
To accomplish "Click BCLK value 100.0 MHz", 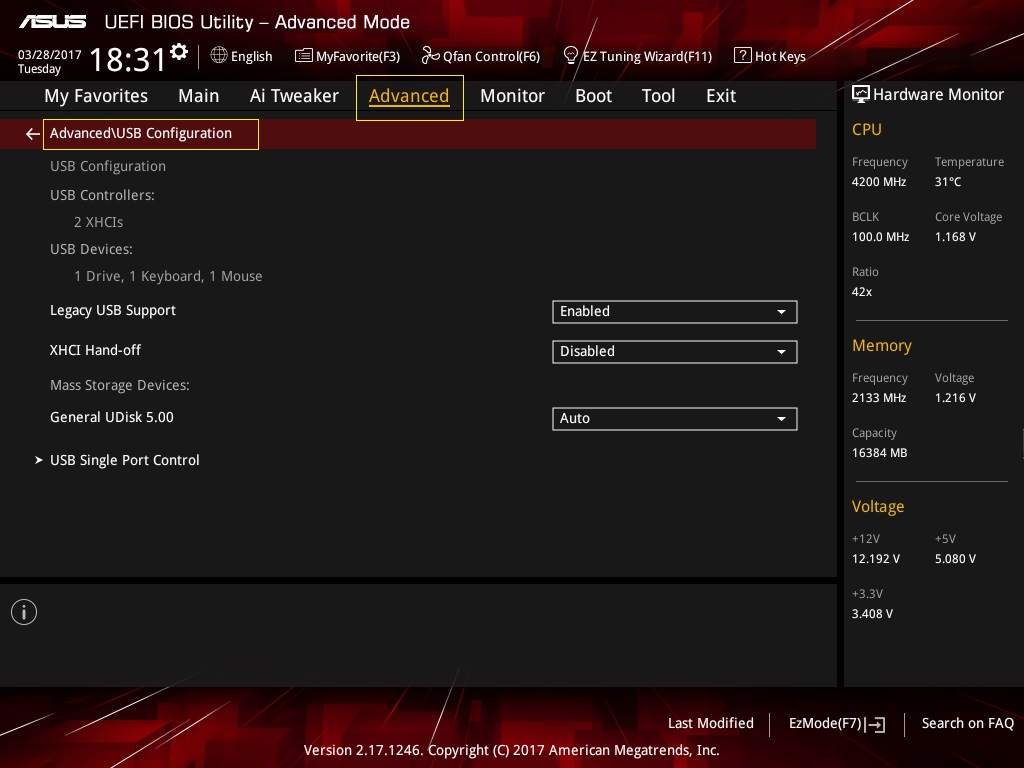I will point(880,237).
